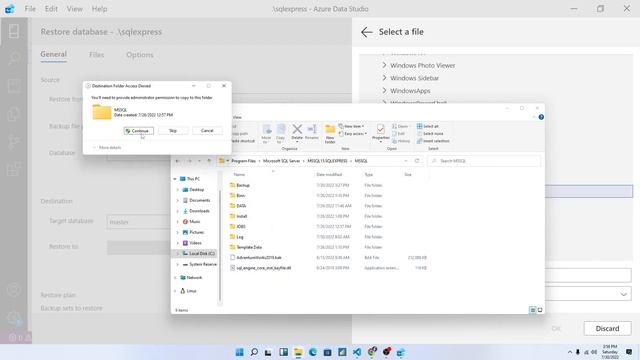Click Search MSSQL field in Explorer

coord(484,161)
